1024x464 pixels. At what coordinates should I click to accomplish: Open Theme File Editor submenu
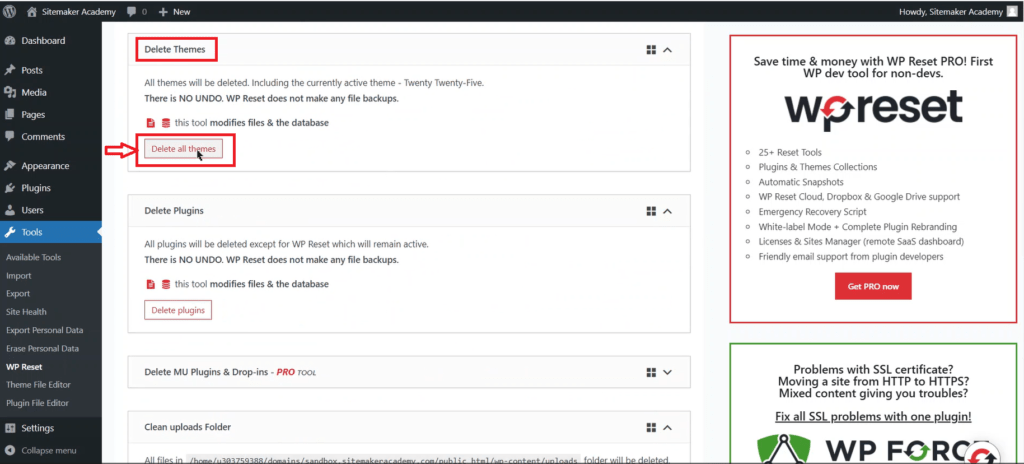[38, 385]
